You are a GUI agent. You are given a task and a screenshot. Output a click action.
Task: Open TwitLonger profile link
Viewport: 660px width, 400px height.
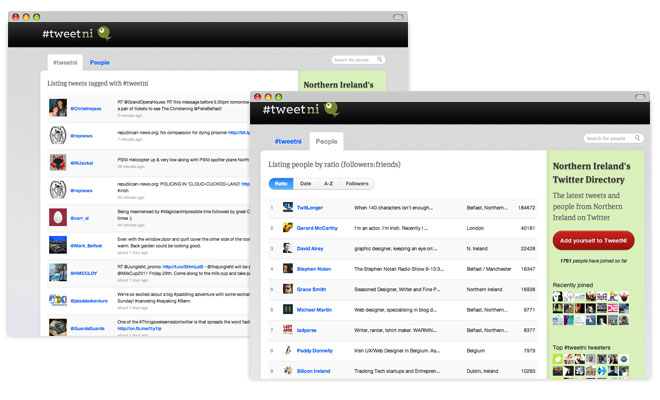(x=310, y=208)
